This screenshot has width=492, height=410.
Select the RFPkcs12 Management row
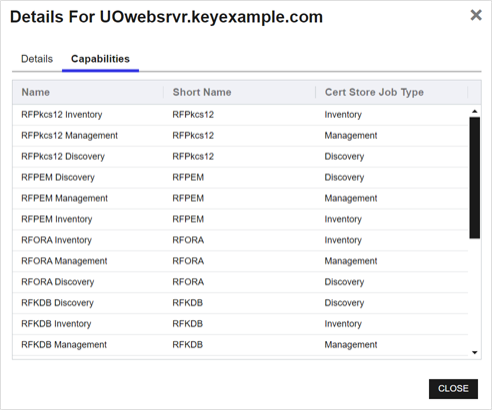(x=240, y=136)
